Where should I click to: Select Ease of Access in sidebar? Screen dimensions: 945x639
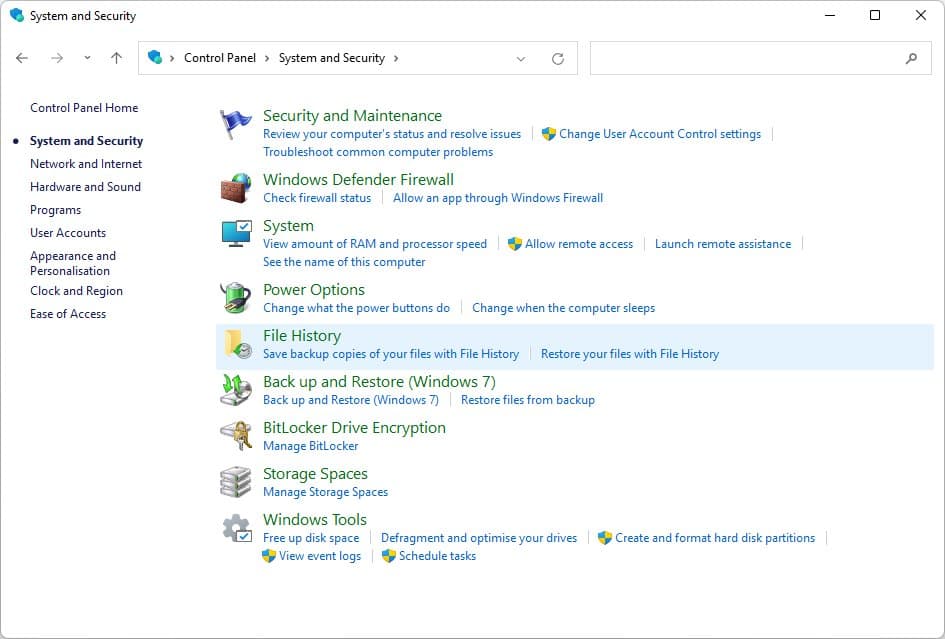click(x=68, y=313)
